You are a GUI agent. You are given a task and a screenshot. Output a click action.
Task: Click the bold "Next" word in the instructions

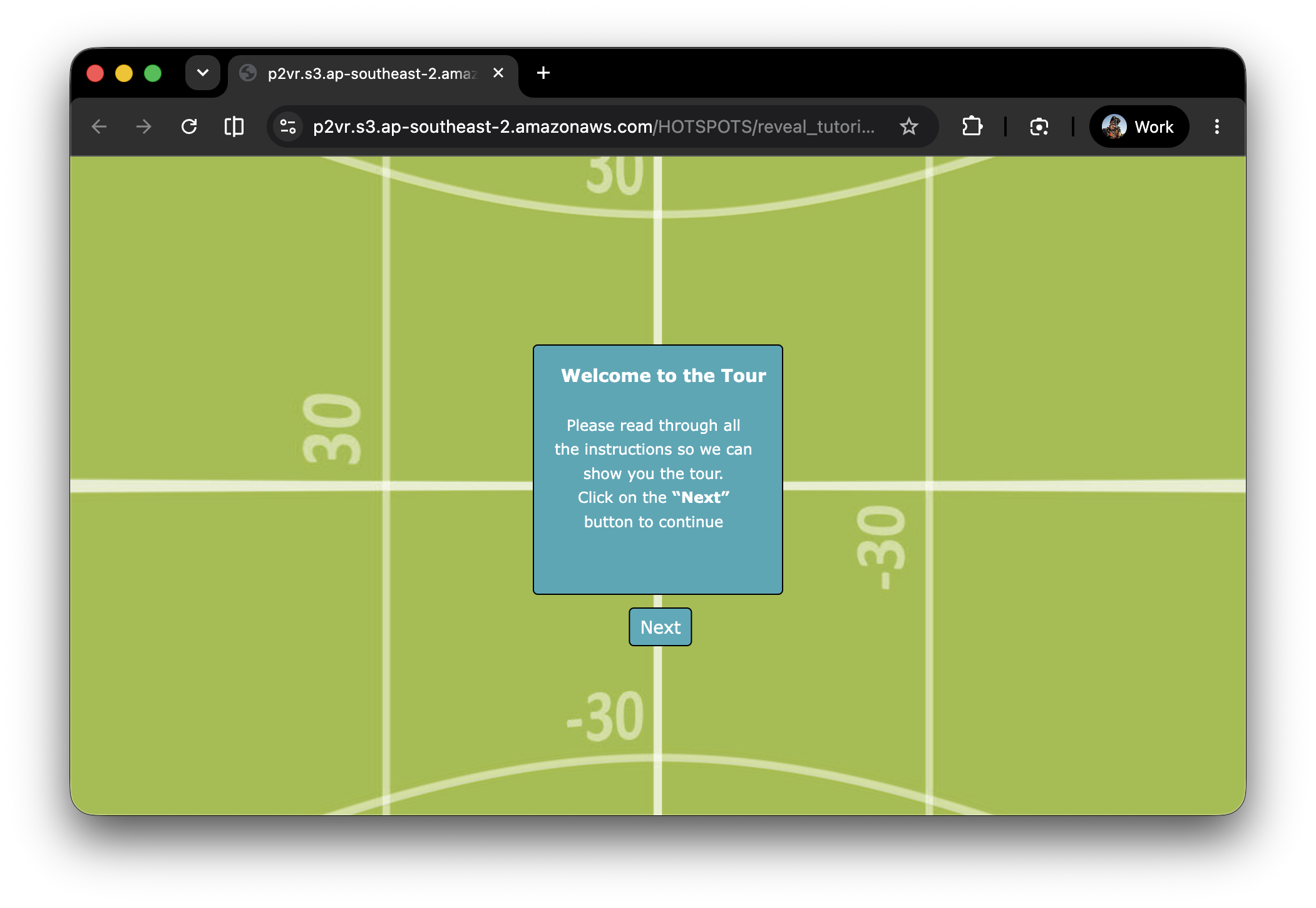[x=701, y=497]
